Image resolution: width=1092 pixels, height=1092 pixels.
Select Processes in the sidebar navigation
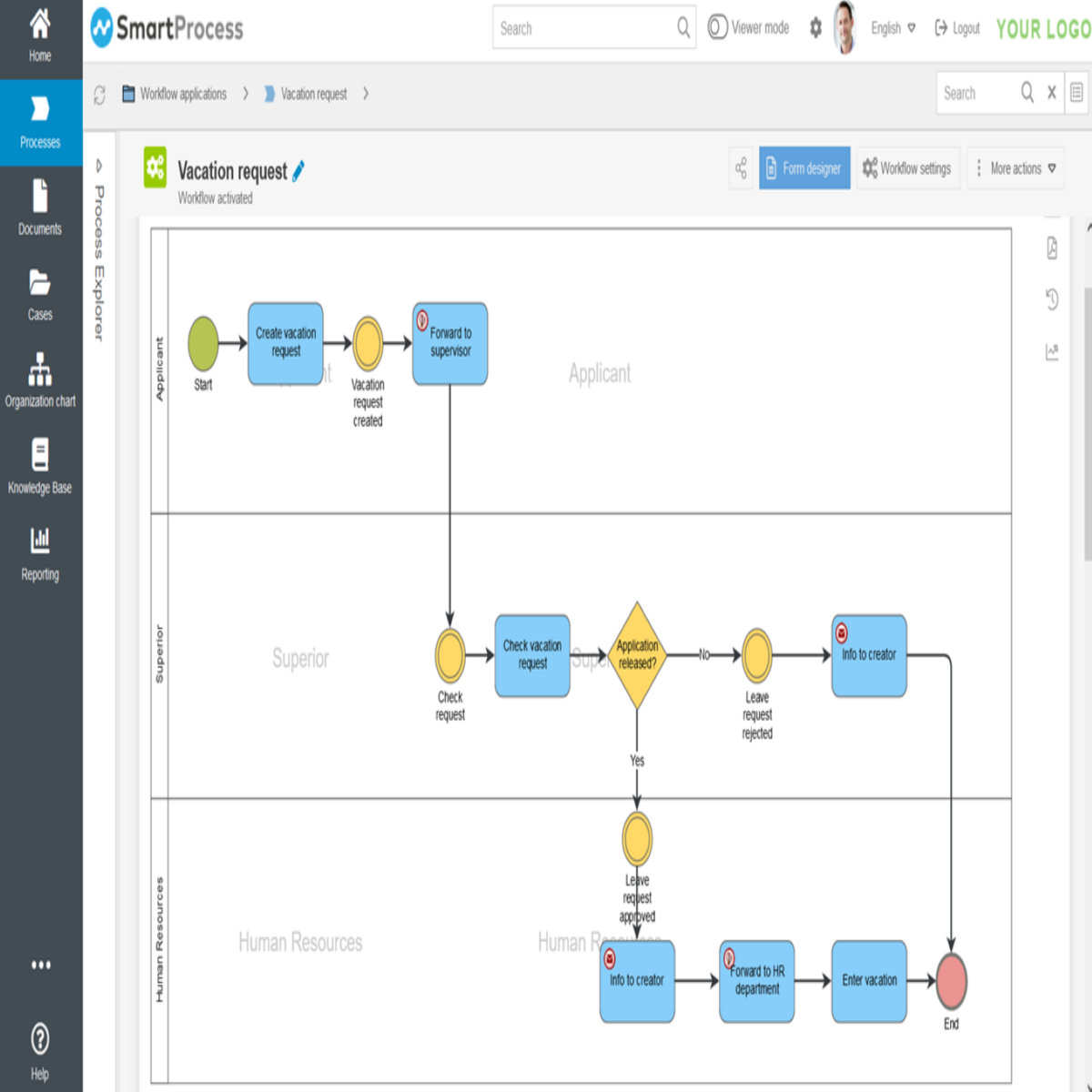40,119
